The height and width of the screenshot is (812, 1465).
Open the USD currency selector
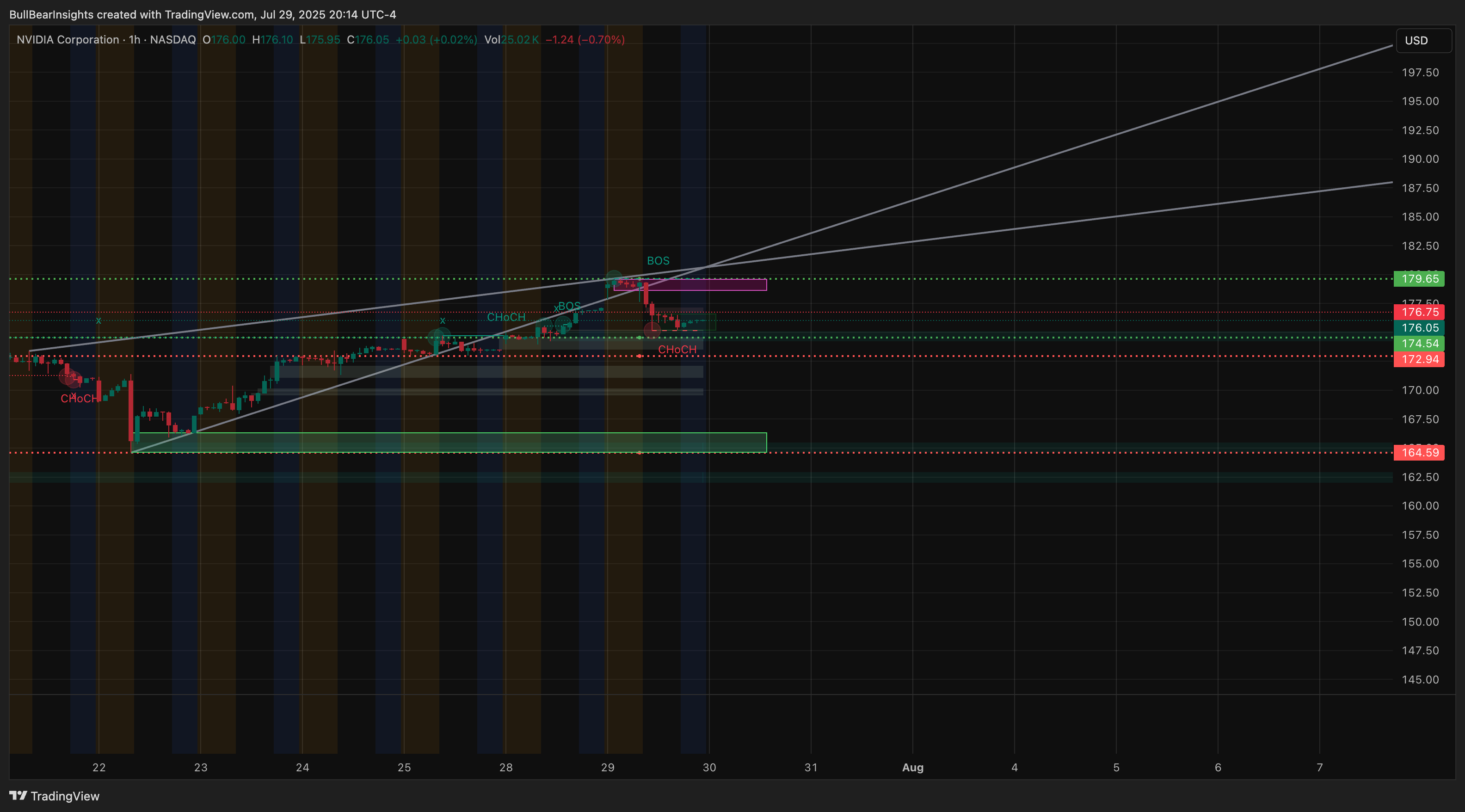pyautogui.click(x=1416, y=40)
